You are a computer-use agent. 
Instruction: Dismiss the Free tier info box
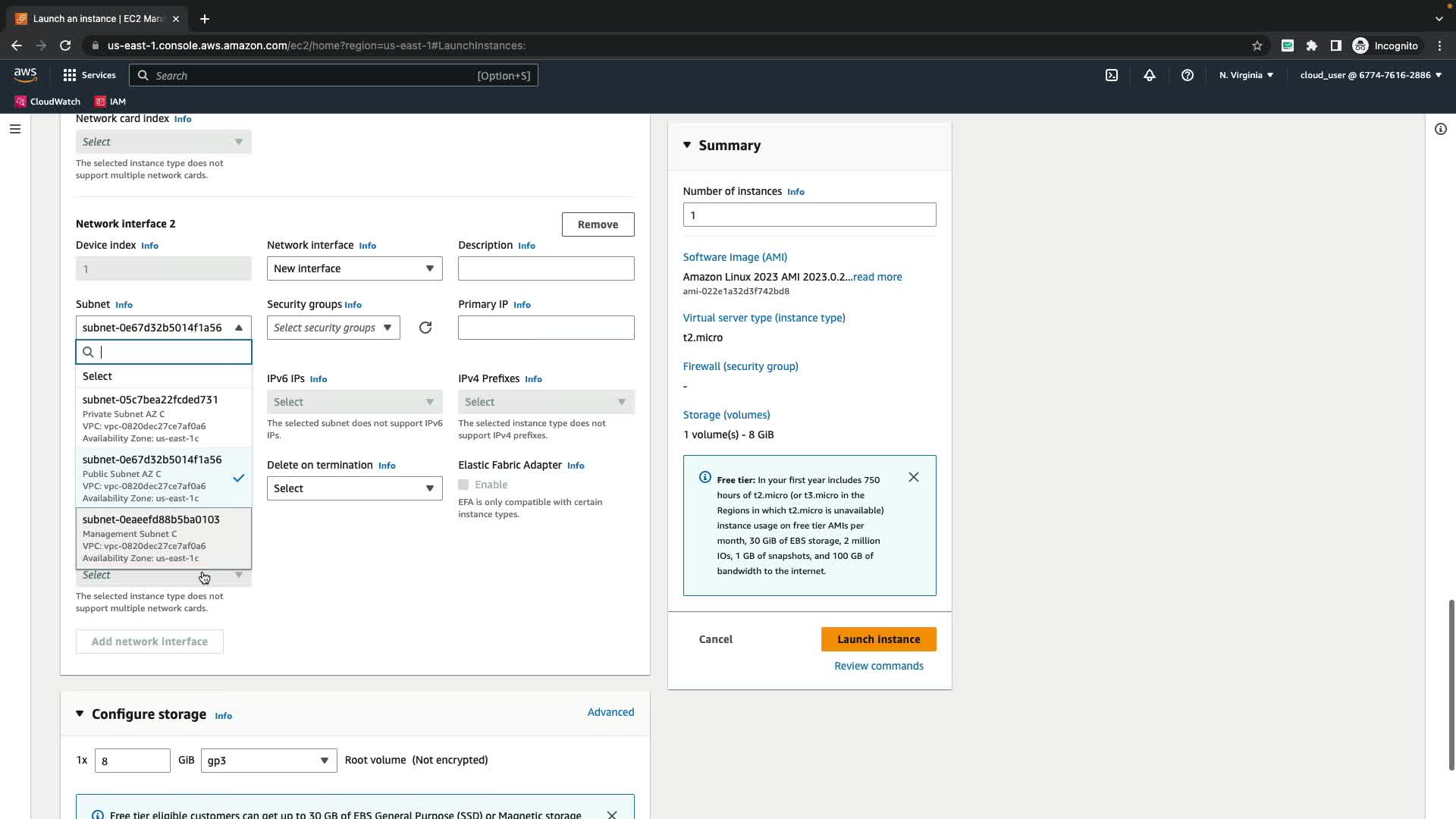pyautogui.click(x=914, y=477)
